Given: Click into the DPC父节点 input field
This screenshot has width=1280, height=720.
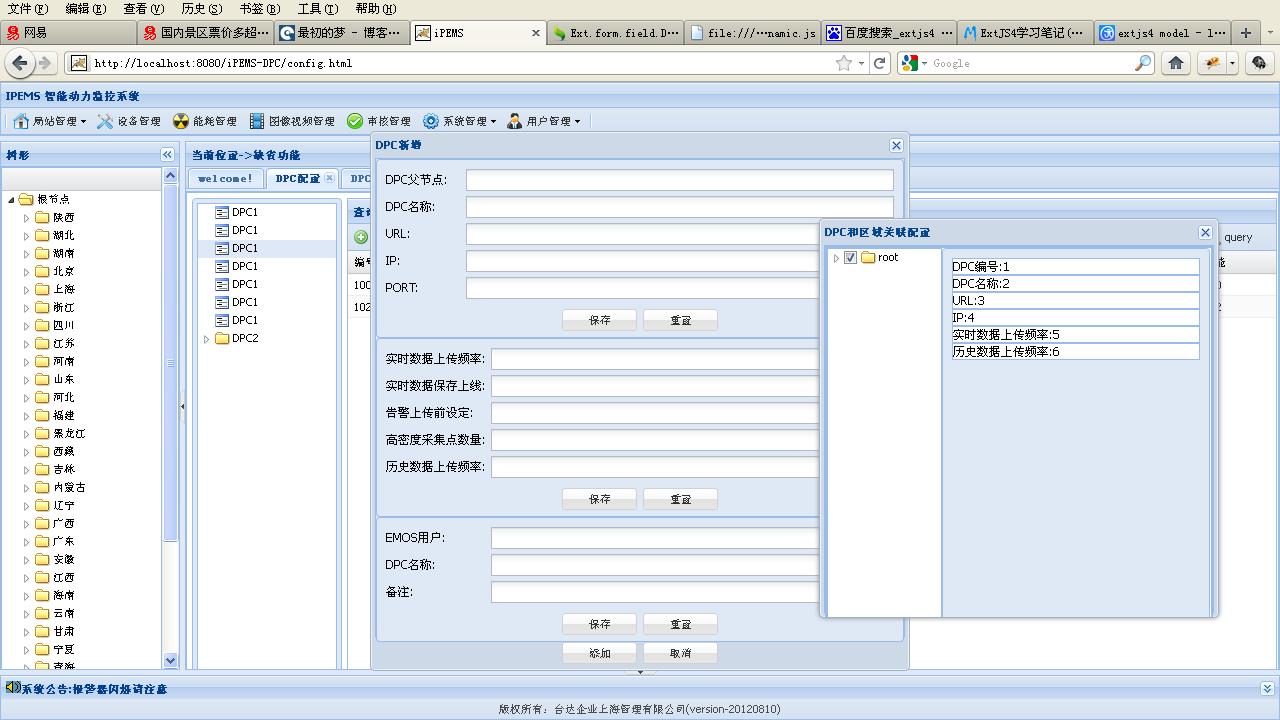Looking at the screenshot, I should click(x=680, y=180).
